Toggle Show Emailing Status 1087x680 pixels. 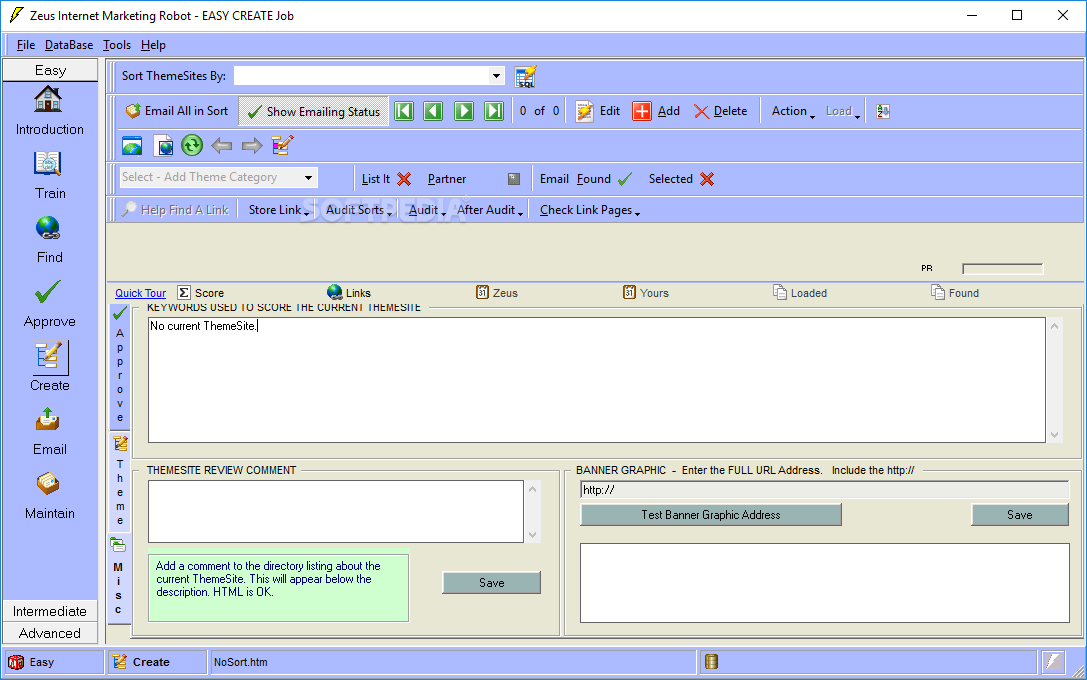pos(313,111)
